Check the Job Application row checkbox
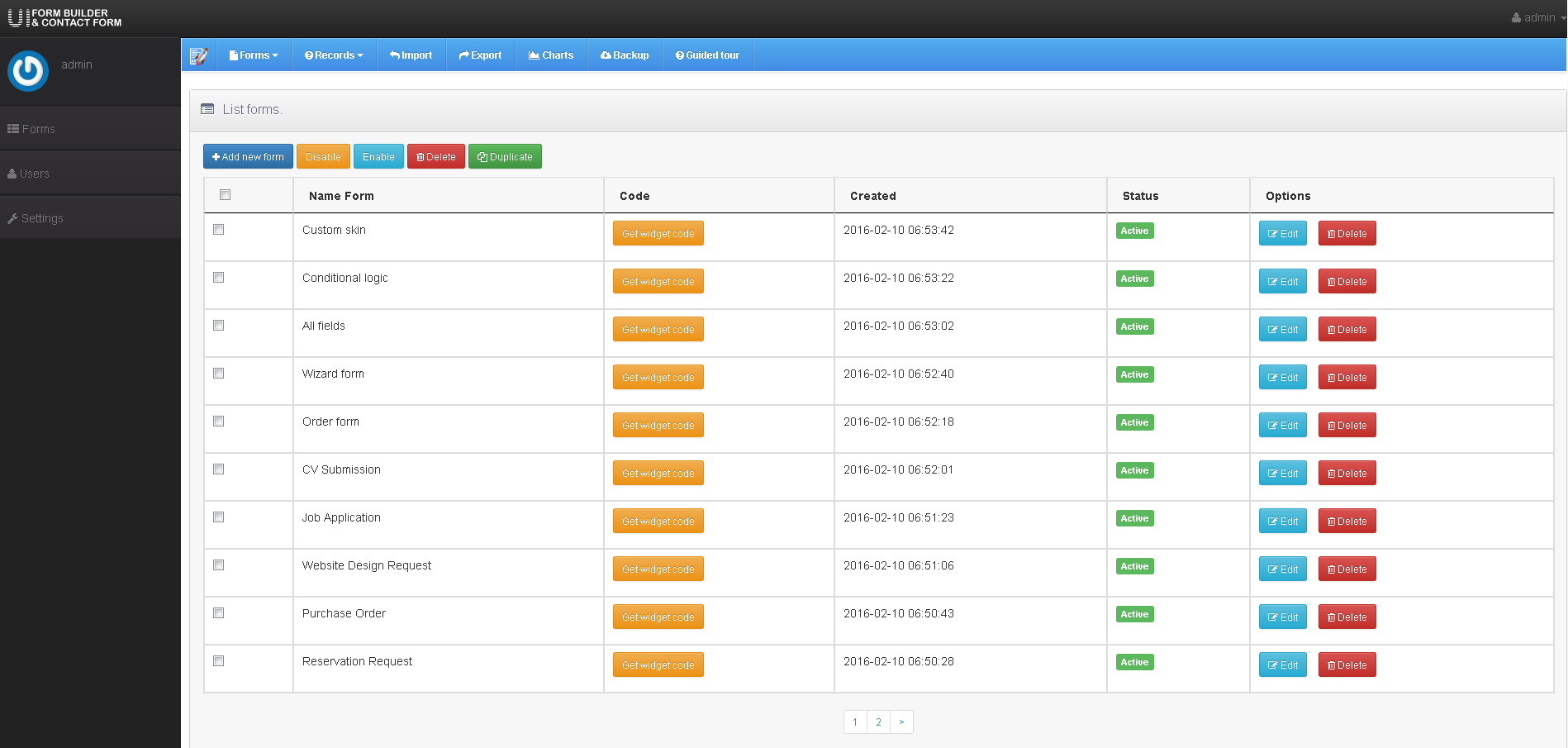Image resolution: width=1568 pixels, height=748 pixels. click(219, 517)
